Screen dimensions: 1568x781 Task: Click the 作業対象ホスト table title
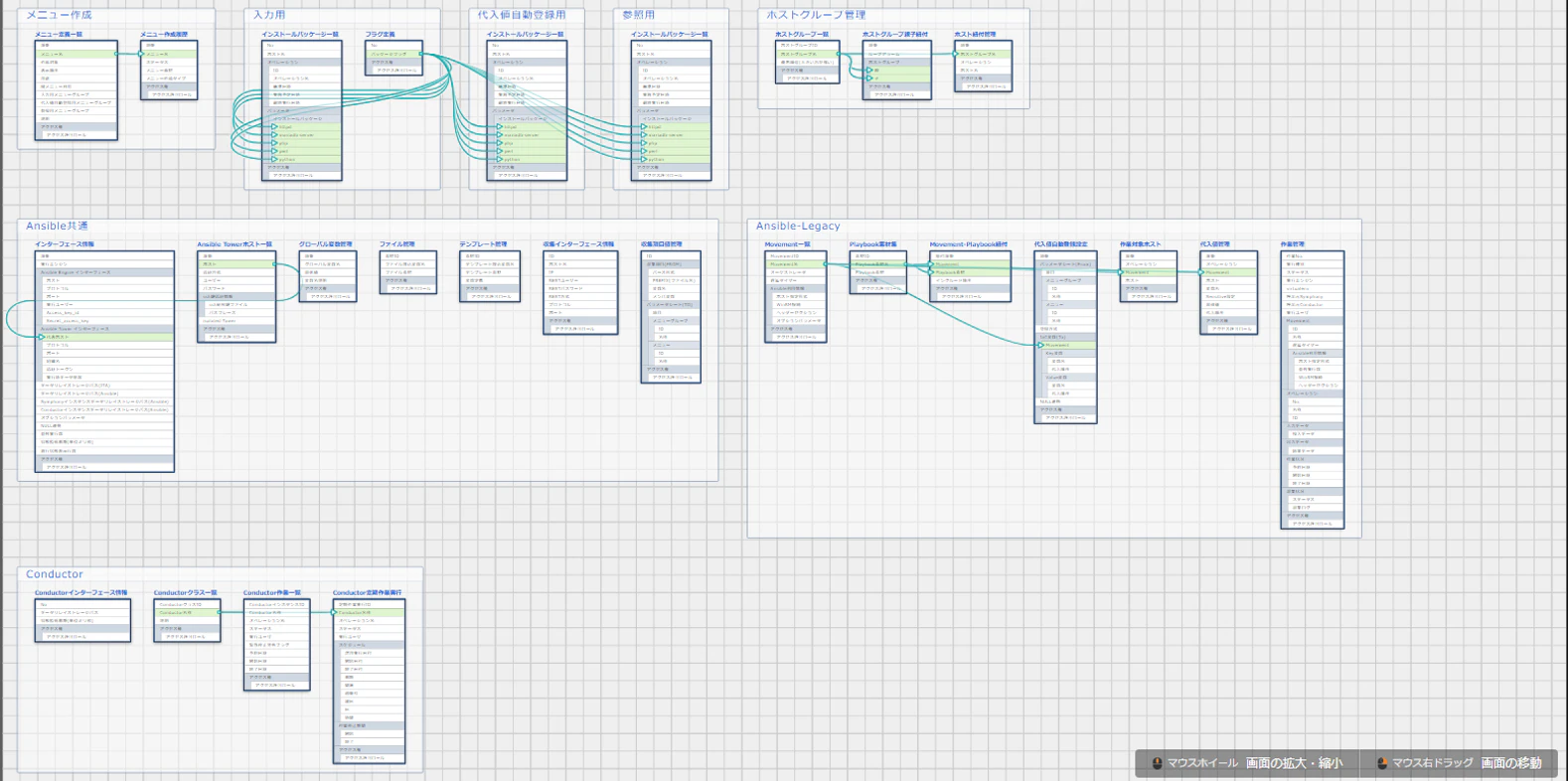pos(1141,244)
